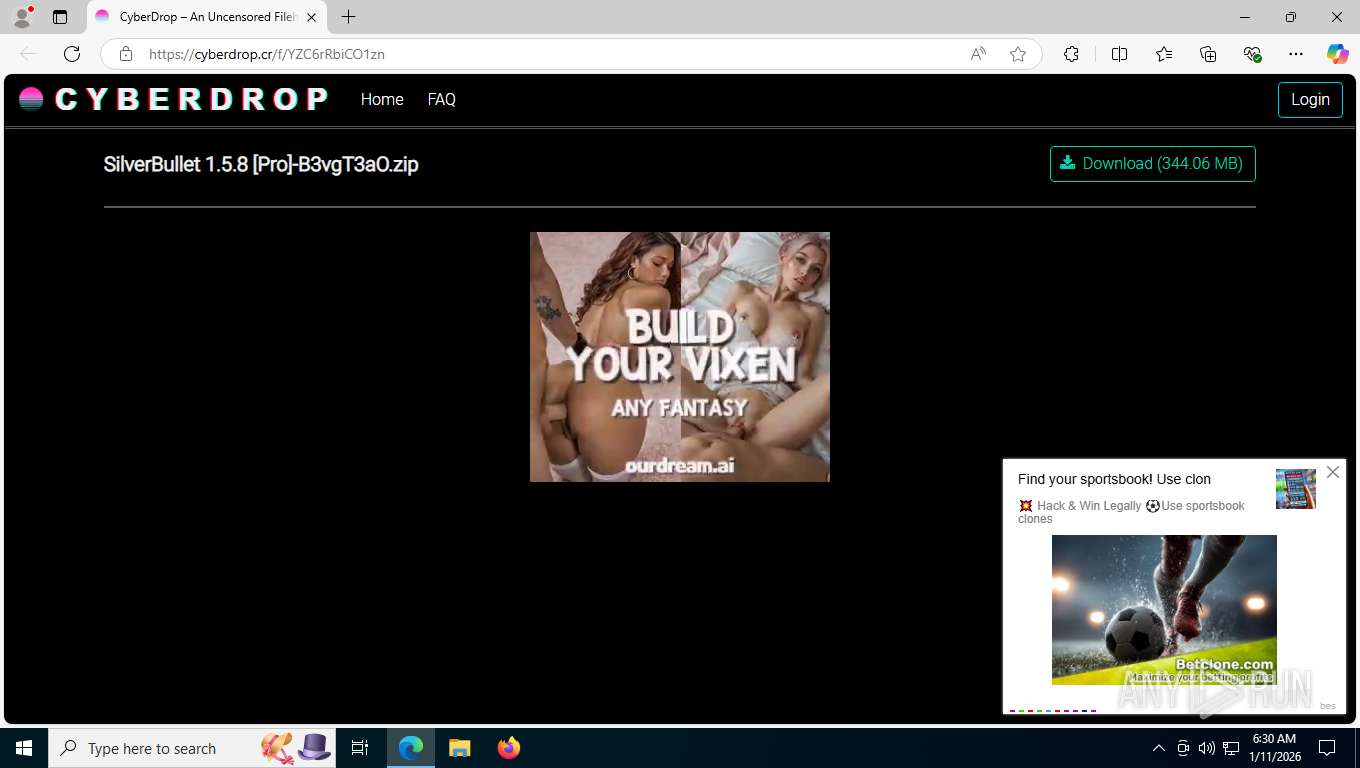Show hidden system tray icons
This screenshot has width=1360, height=768.
click(1159, 748)
